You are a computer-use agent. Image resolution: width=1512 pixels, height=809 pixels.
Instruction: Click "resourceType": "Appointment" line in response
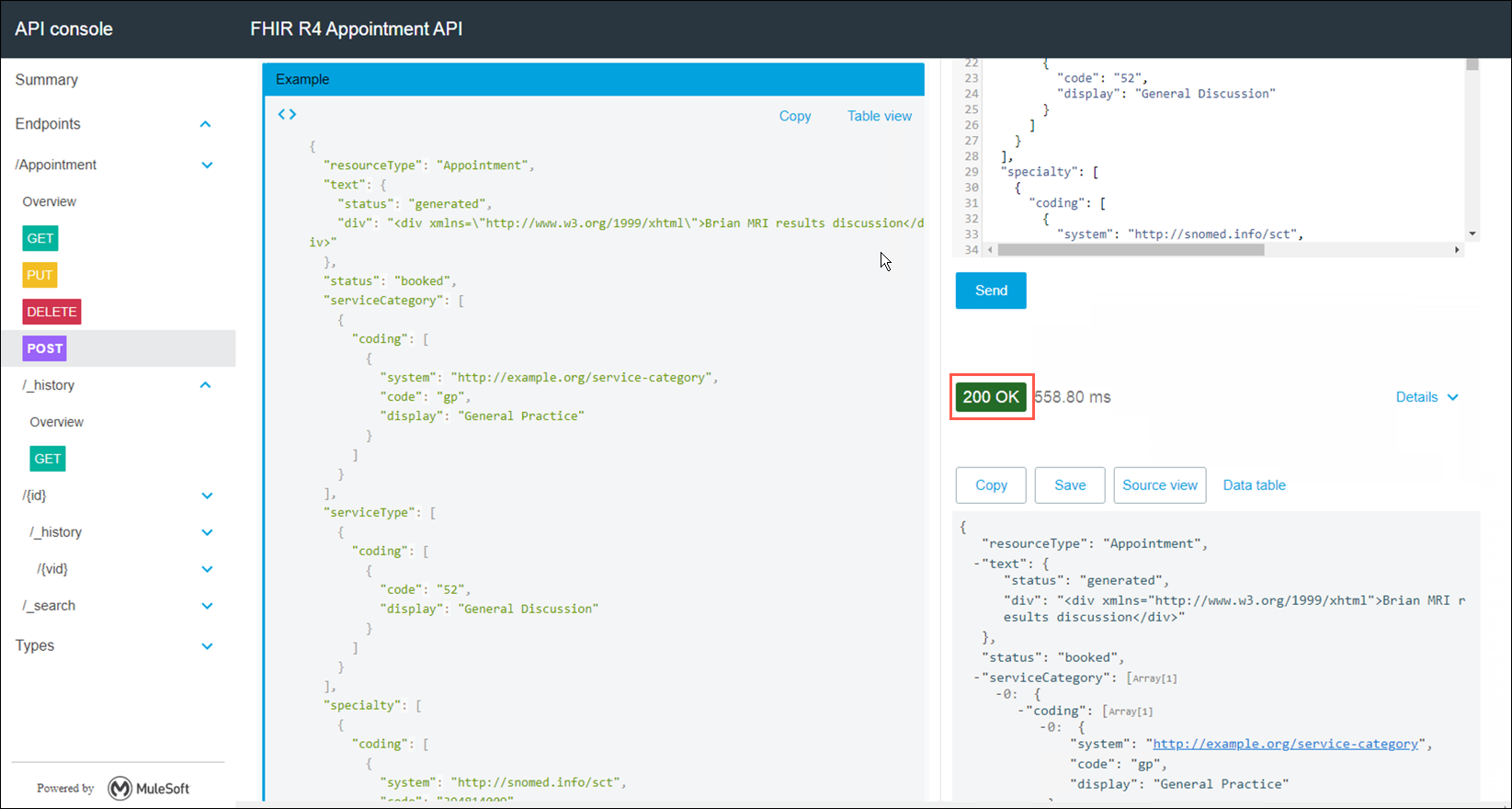(1095, 543)
